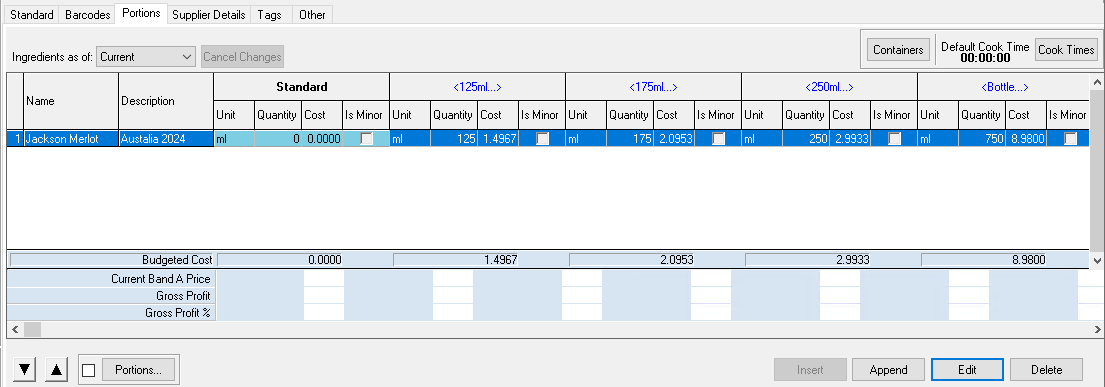Tick the 250ml Is Minor checkbox
The height and width of the screenshot is (387, 1105).
894,139
